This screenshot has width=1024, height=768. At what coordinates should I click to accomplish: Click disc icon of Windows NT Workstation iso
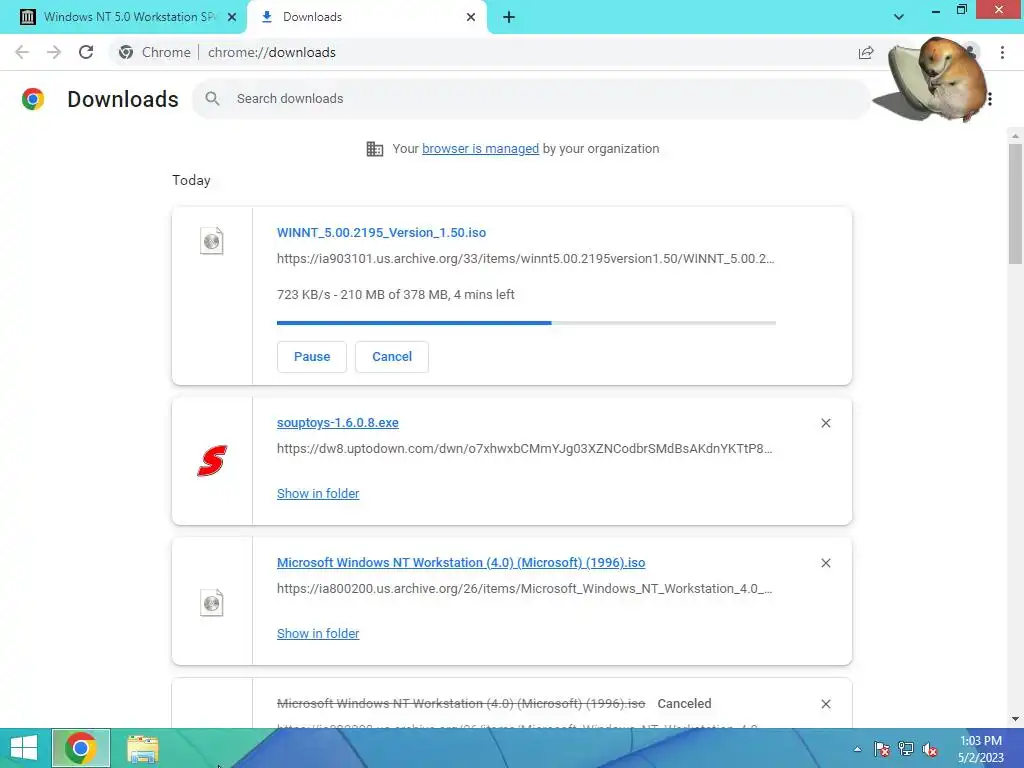(212, 603)
